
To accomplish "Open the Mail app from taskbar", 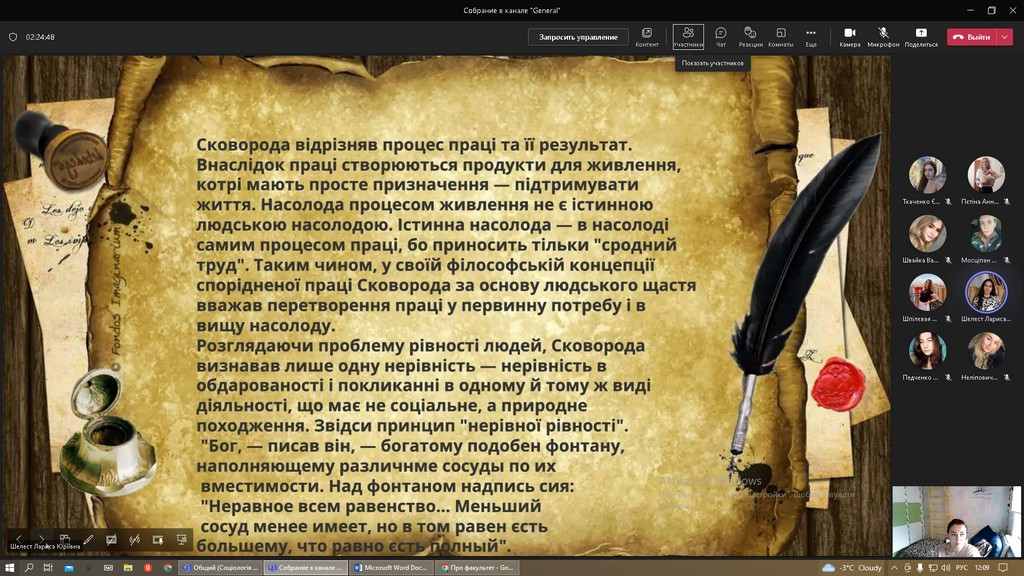I will point(69,568).
